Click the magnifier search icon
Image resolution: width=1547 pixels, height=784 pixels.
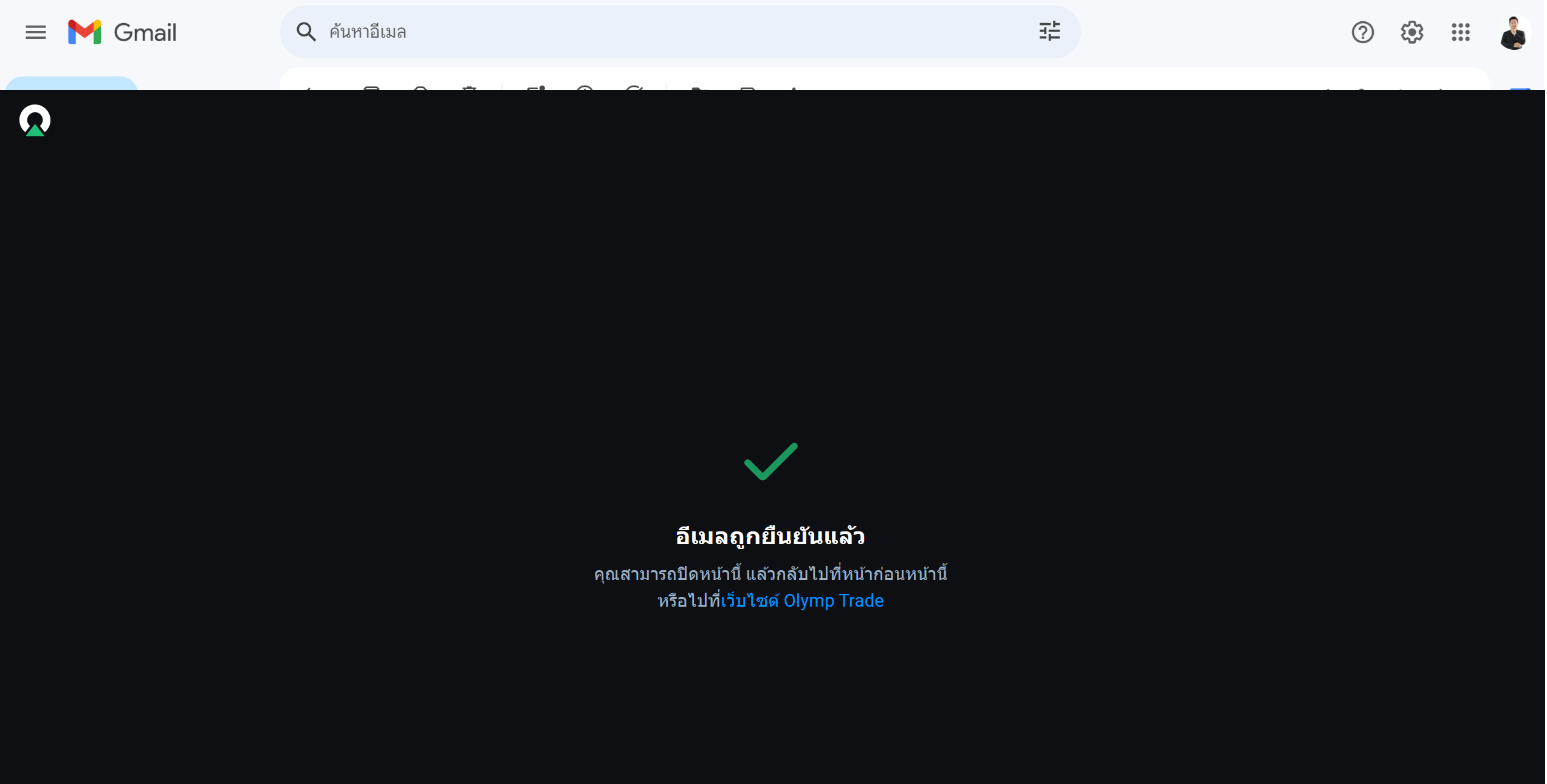tap(306, 32)
